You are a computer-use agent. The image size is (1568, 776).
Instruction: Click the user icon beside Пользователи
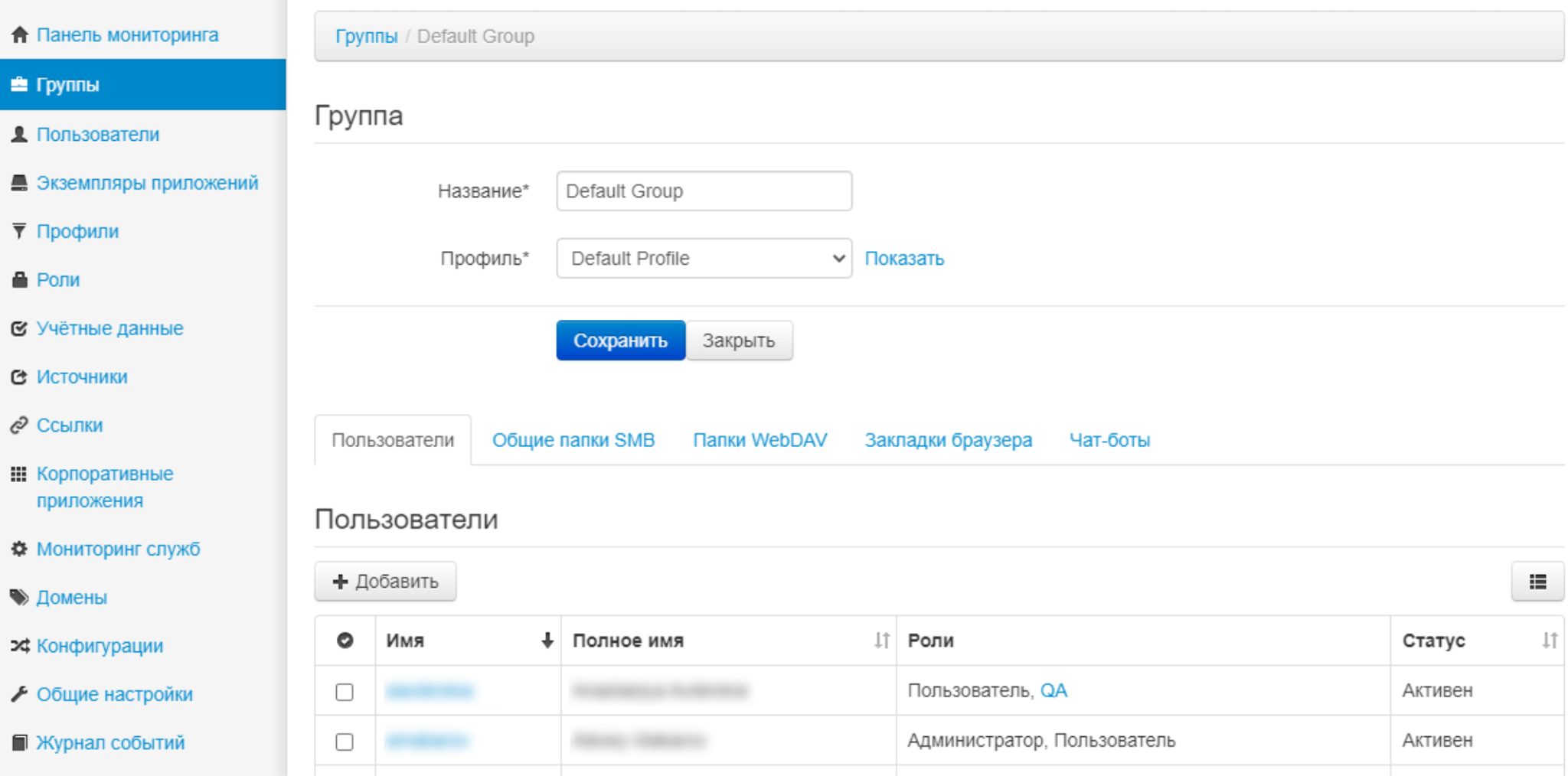pyautogui.click(x=20, y=135)
